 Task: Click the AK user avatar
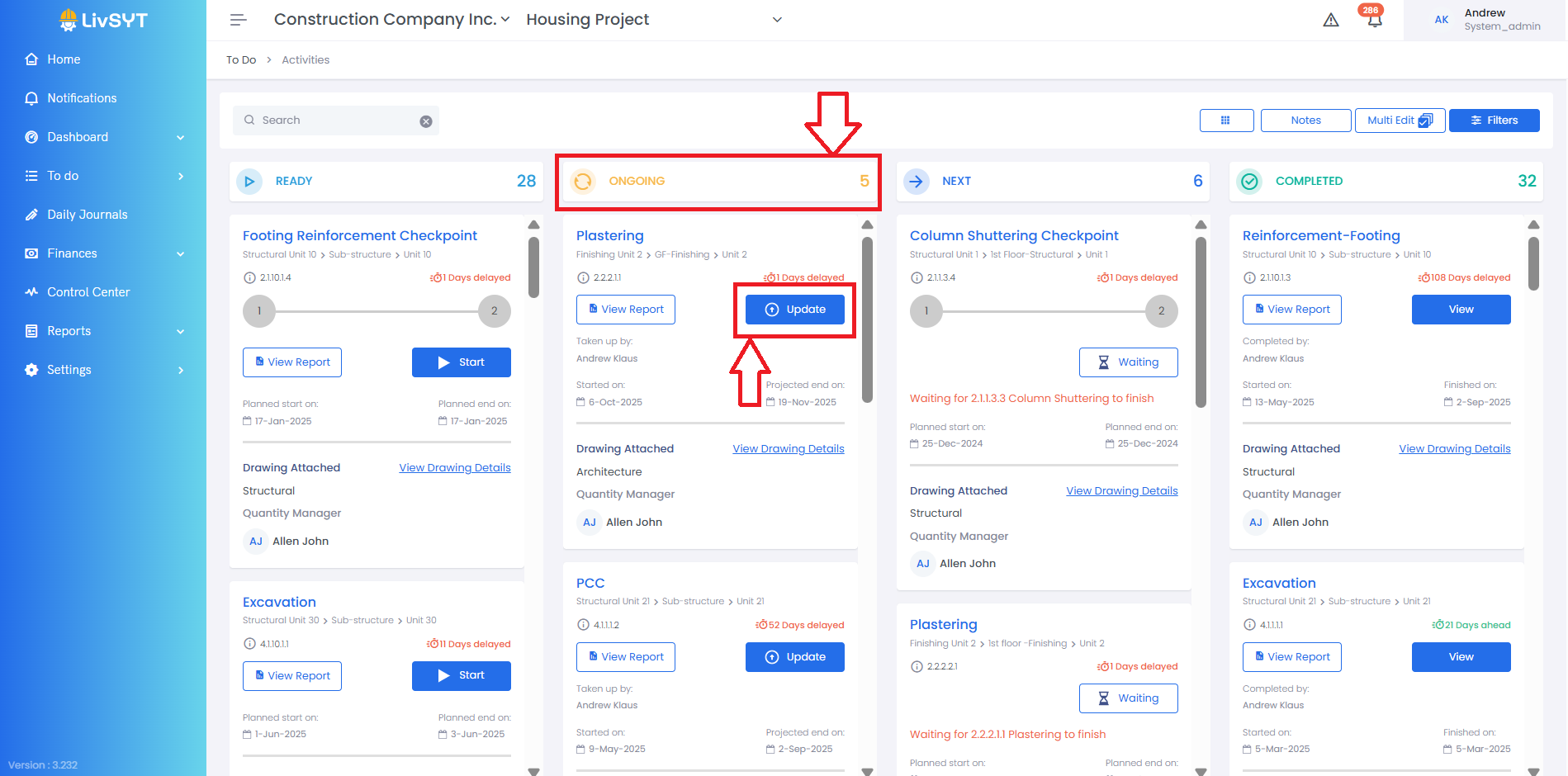tap(1441, 20)
